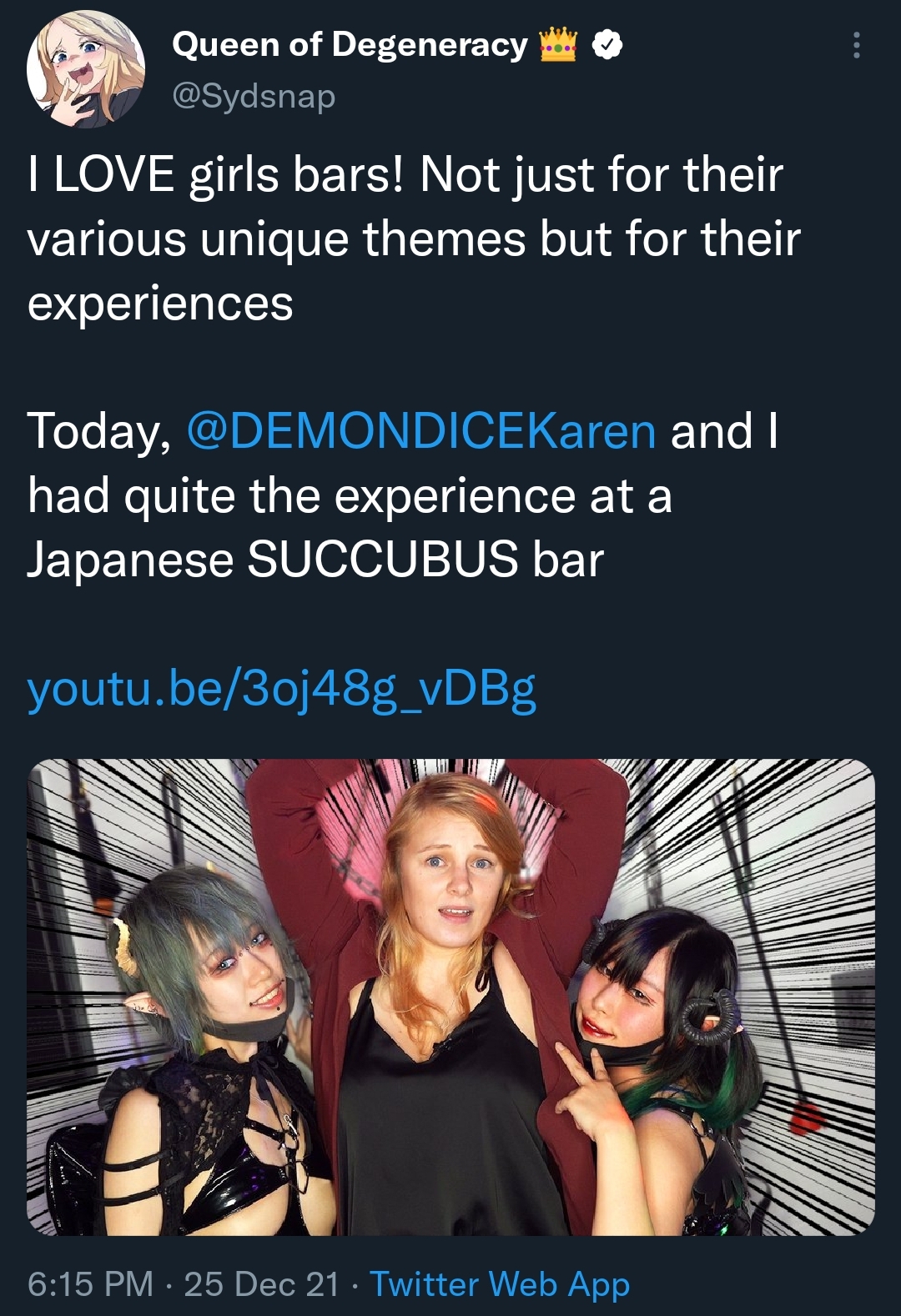Screen dimensions: 901x1316
Task: Open the Sydsnap profile avatar picture
Action: [85, 69]
